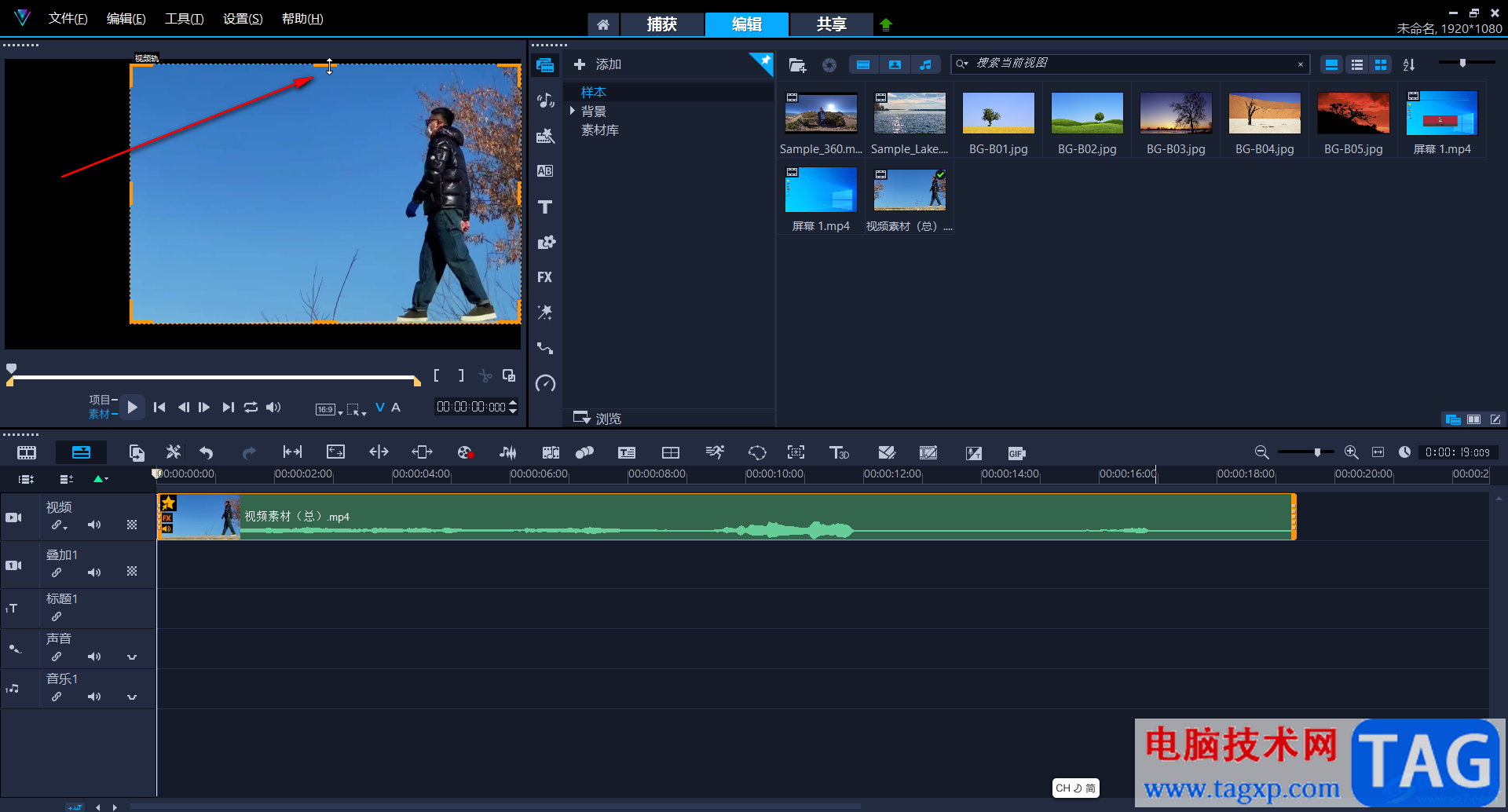Mute the 音乐1 track

[x=94, y=697]
